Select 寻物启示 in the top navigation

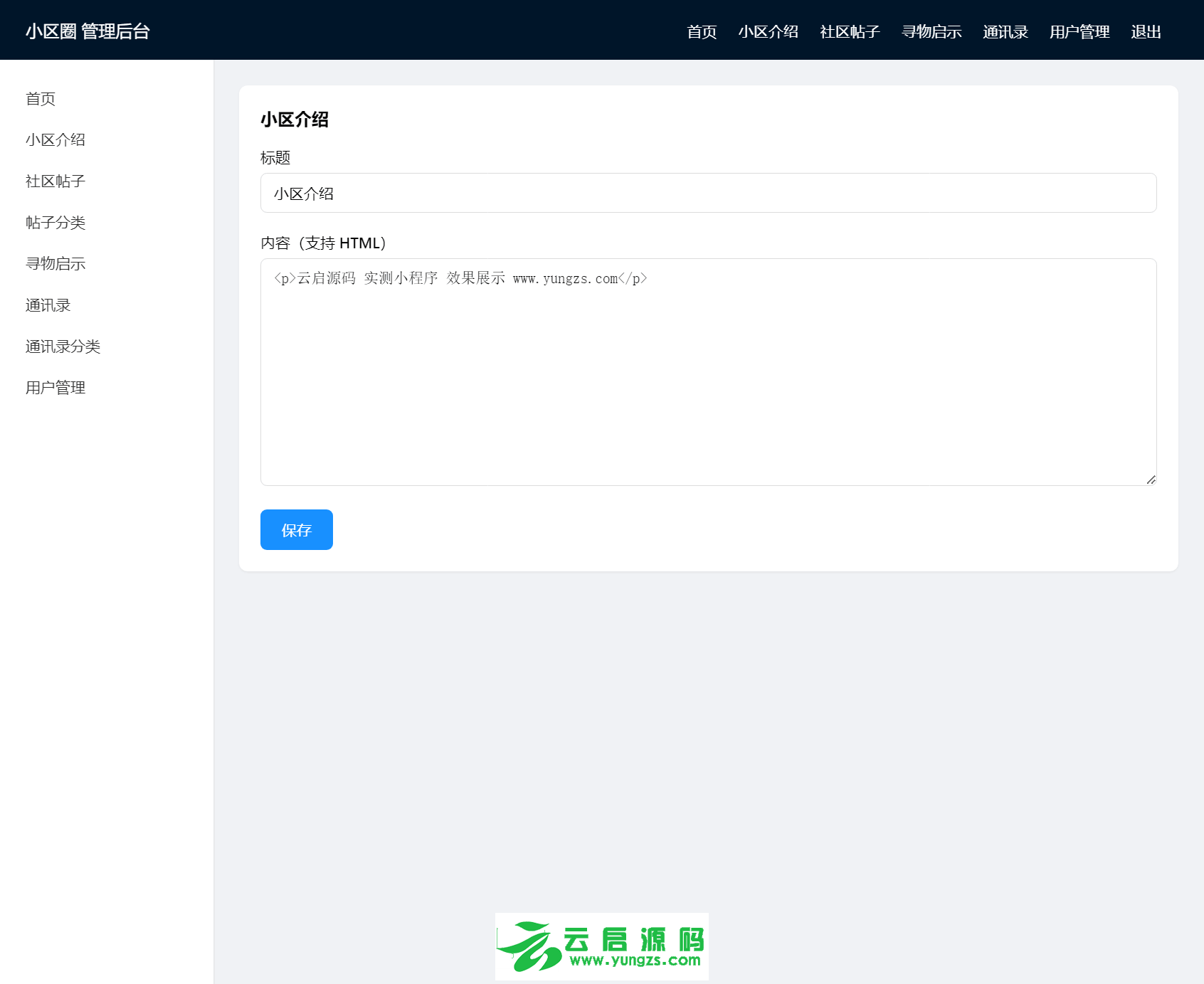point(931,32)
